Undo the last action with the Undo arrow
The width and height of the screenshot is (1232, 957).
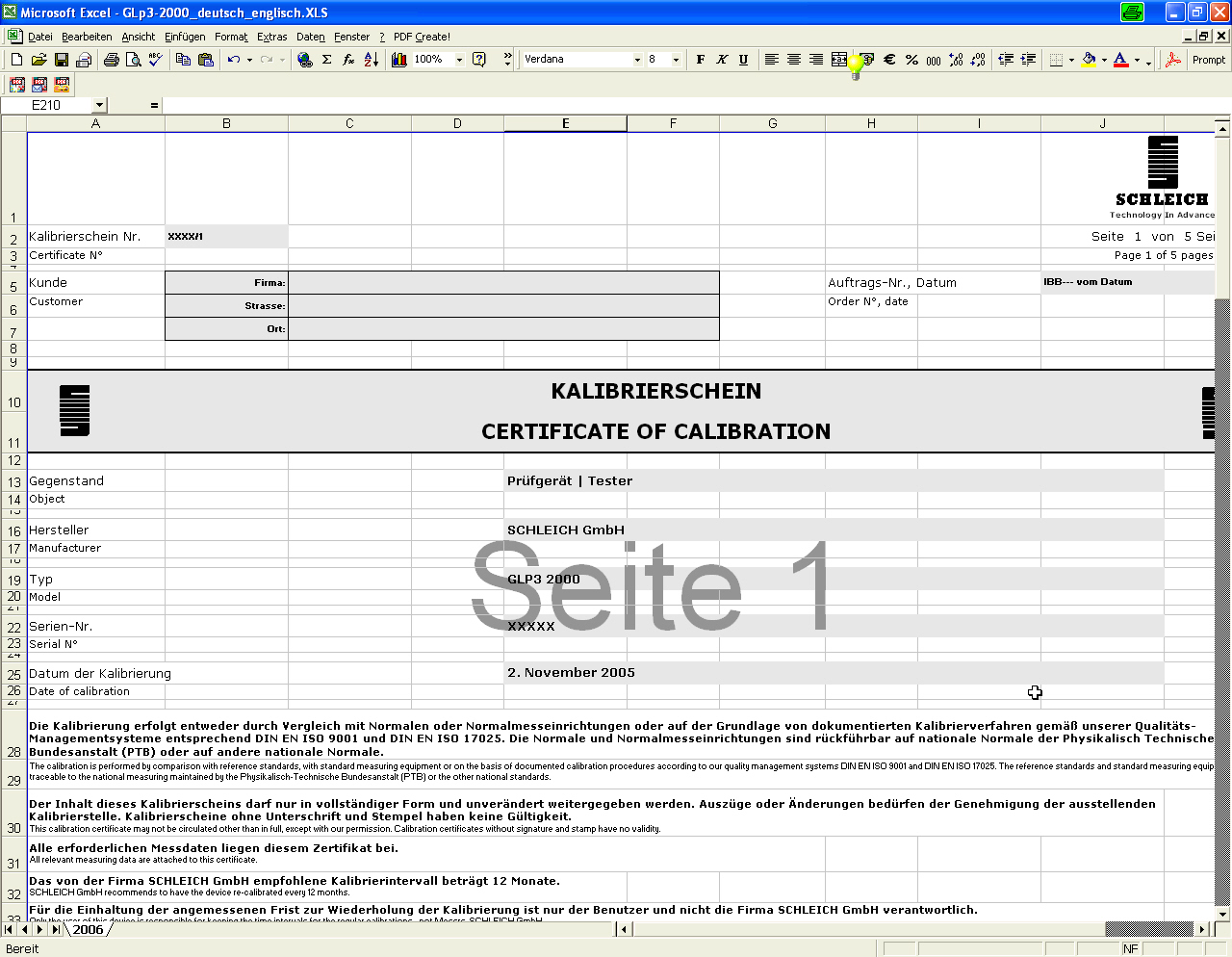pos(234,60)
